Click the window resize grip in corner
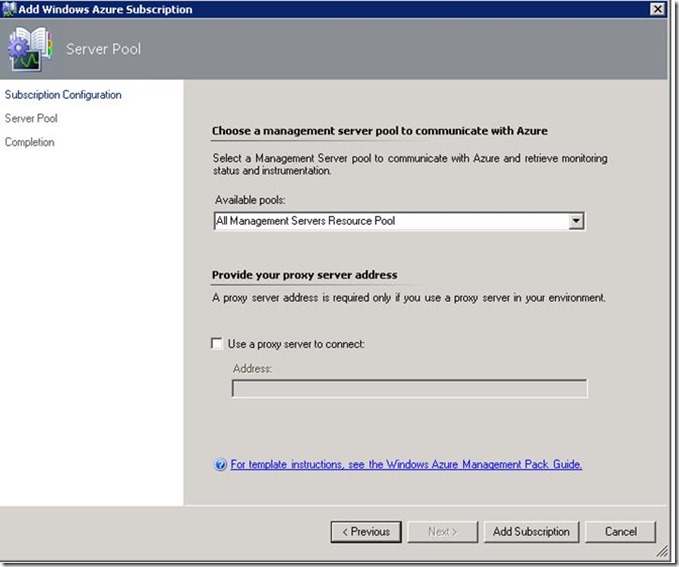The width and height of the screenshot is (679, 567). coord(662,551)
